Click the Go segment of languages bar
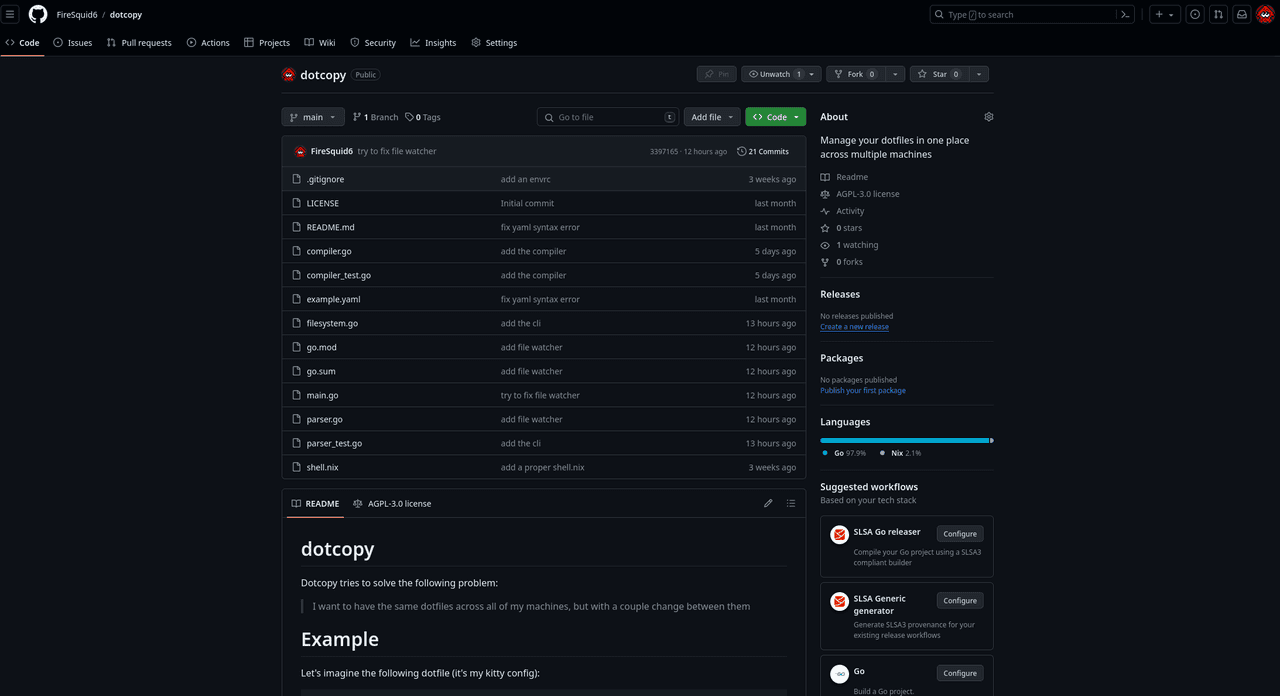 pyautogui.click(x=900, y=440)
